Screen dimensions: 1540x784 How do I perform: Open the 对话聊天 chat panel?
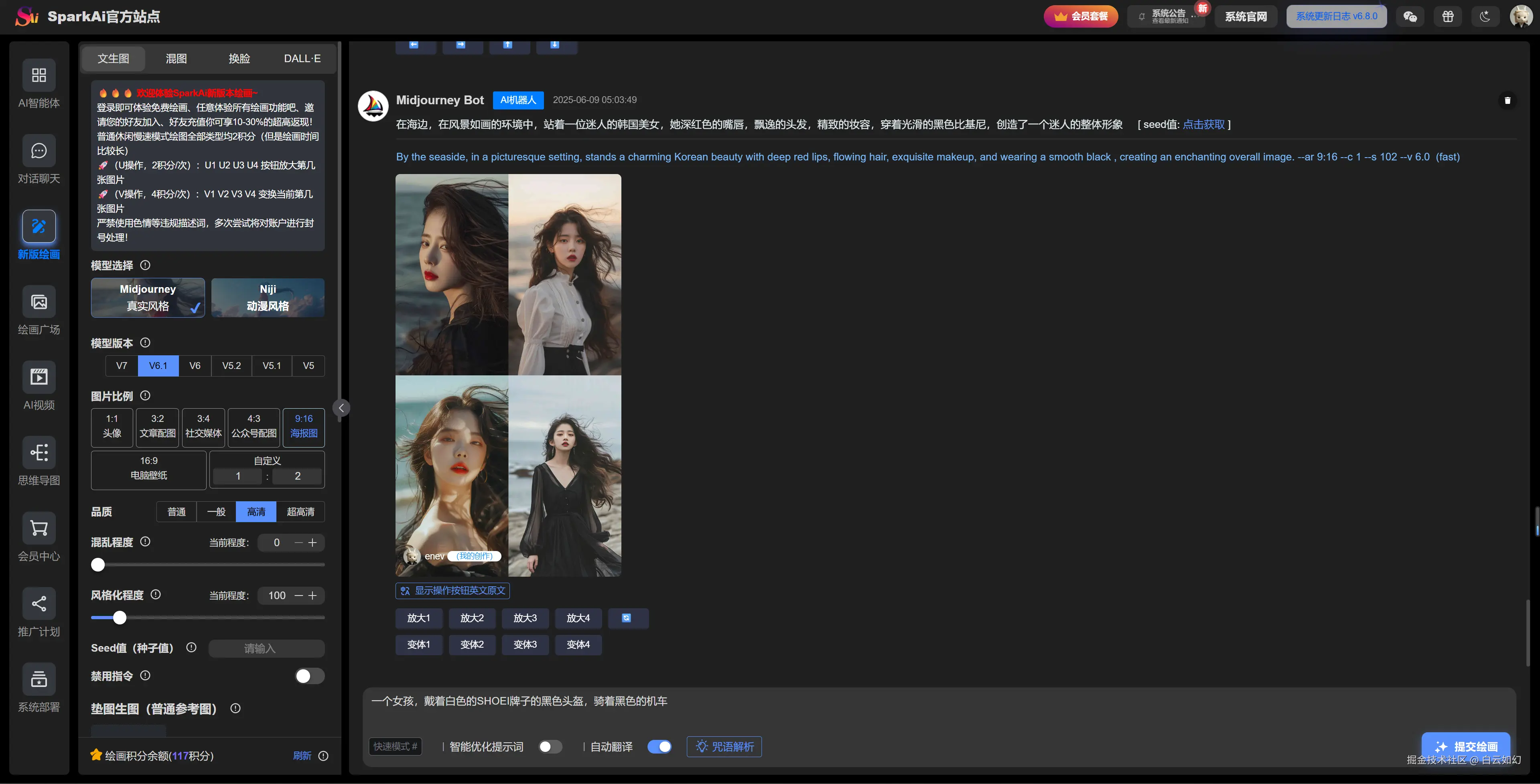coord(38,159)
